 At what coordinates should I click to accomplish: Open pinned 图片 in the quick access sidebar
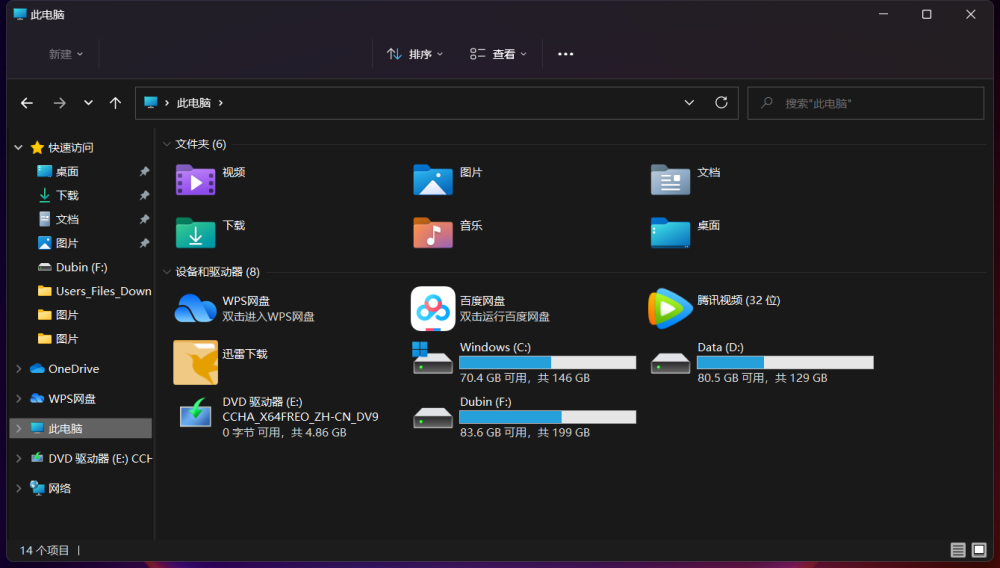pos(67,243)
